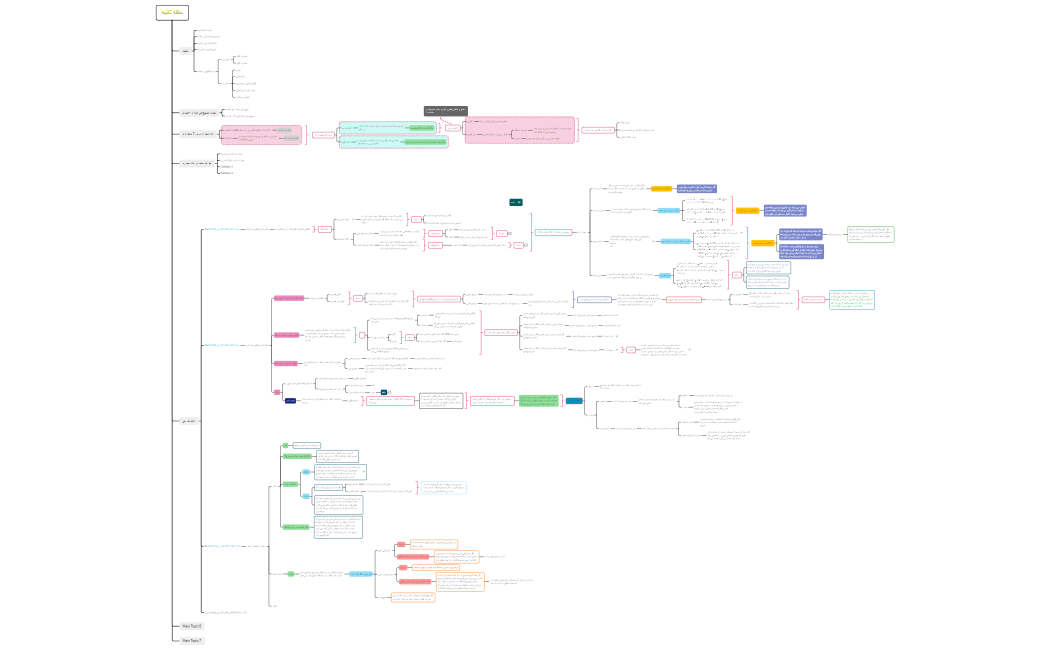Viewport: 1050px width, 650px height.
Task: Select the small dark teal label node
Action: 515,202
